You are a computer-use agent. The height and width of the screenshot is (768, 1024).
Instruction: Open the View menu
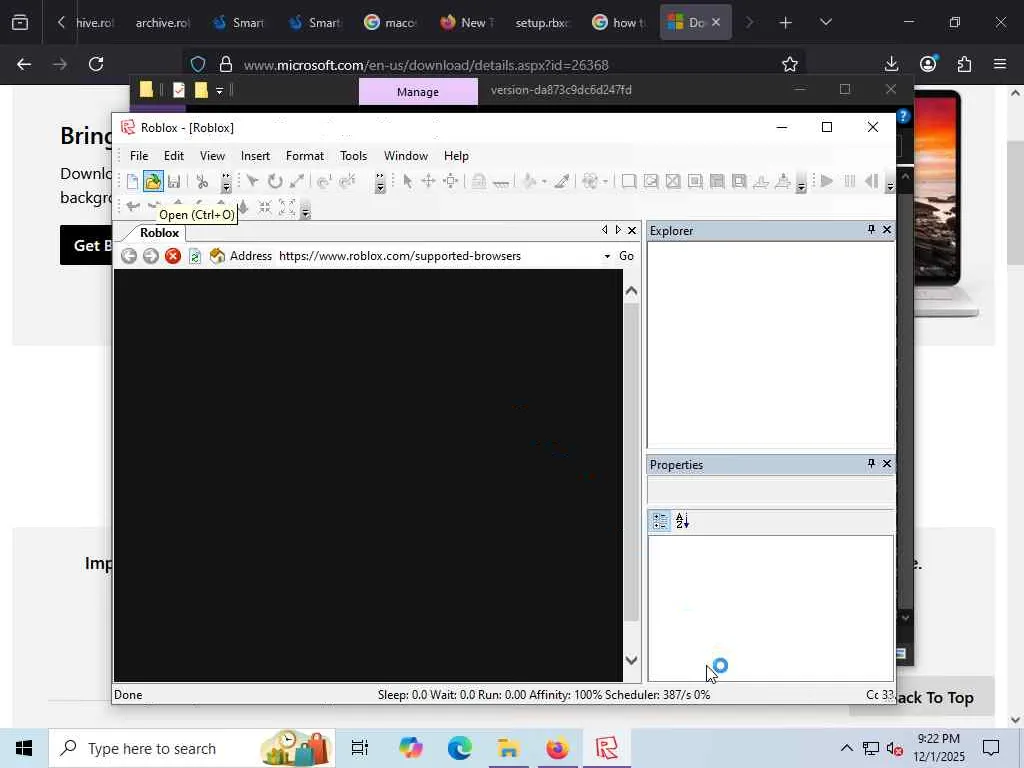(212, 156)
